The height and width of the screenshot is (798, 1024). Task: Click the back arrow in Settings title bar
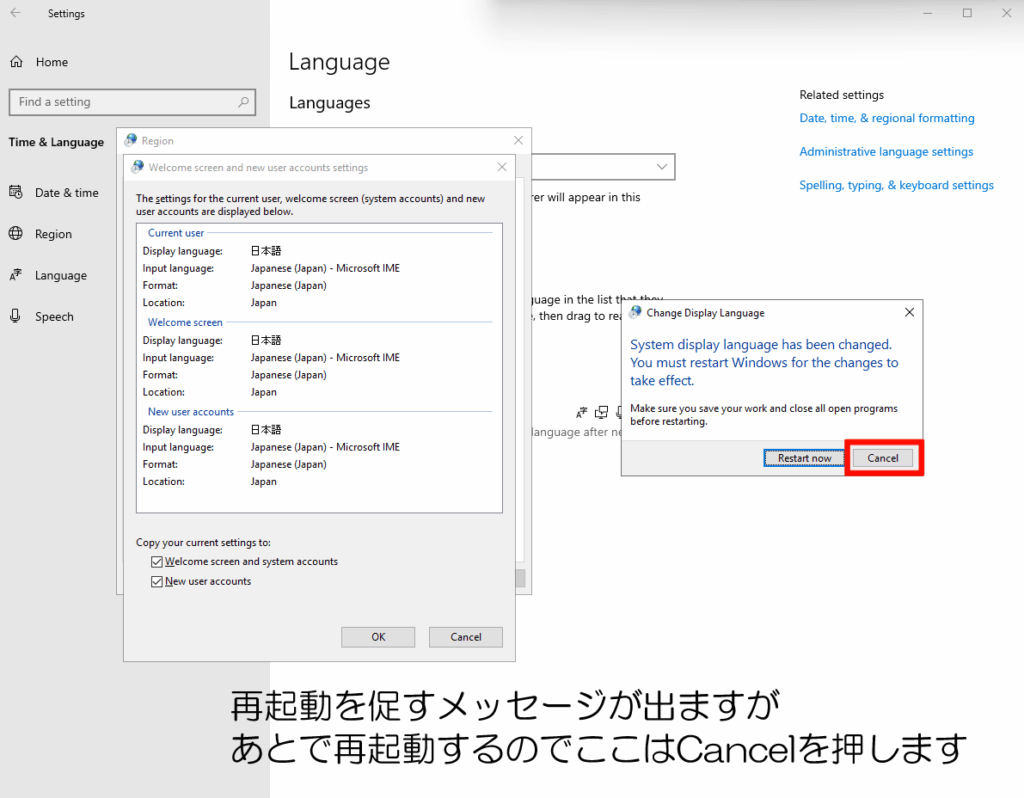pyautogui.click(x=15, y=14)
